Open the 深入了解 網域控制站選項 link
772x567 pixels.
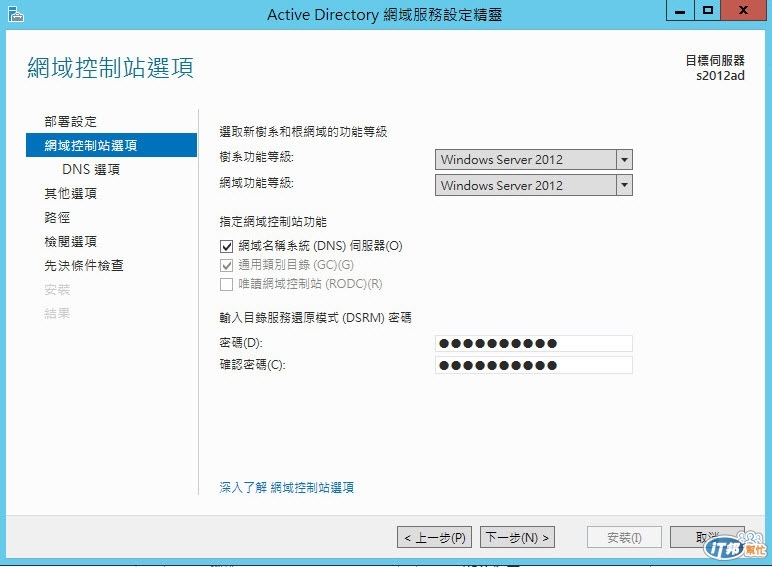[287, 488]
